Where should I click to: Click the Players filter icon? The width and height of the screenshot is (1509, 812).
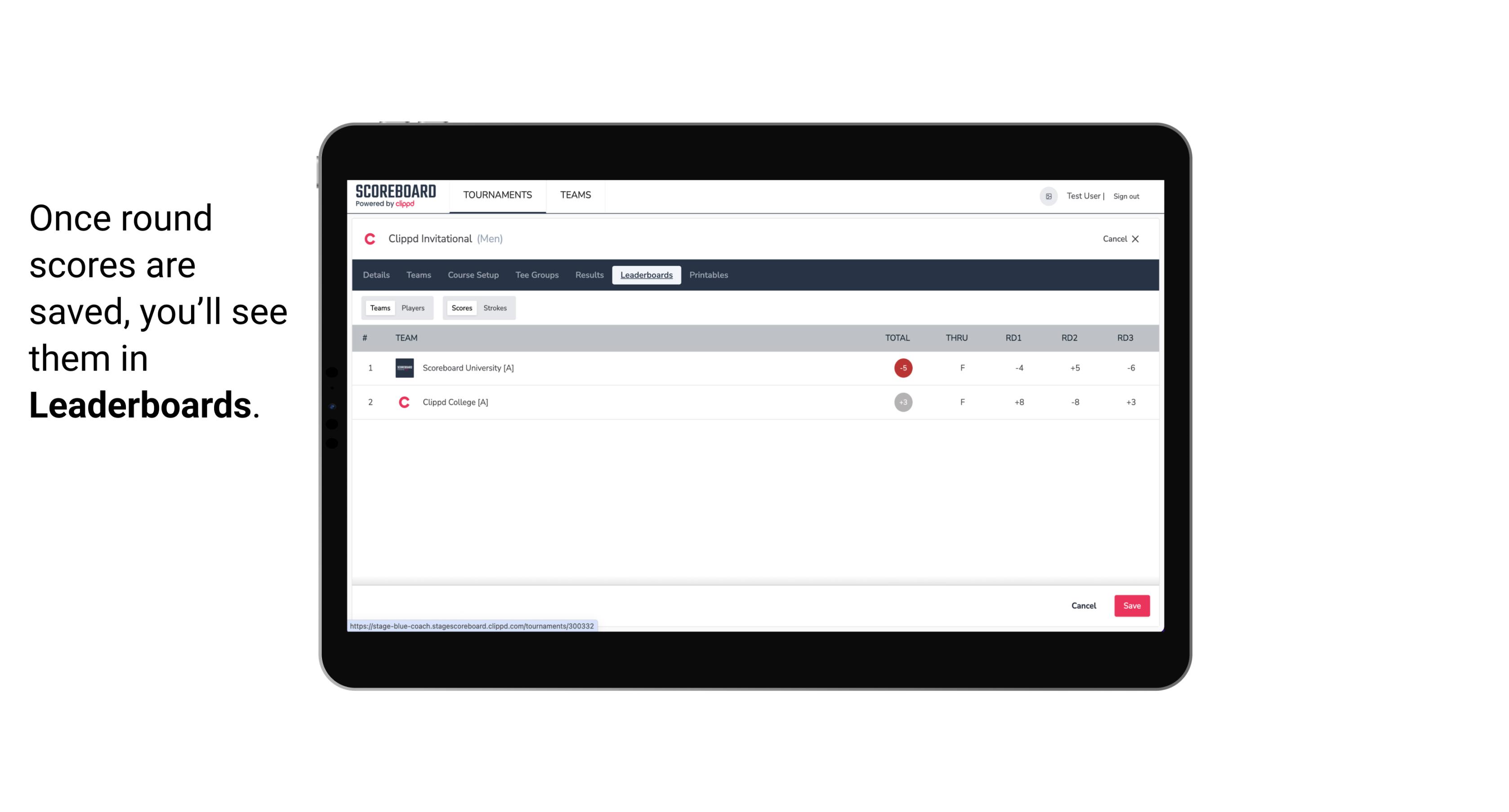click(413, 308)
